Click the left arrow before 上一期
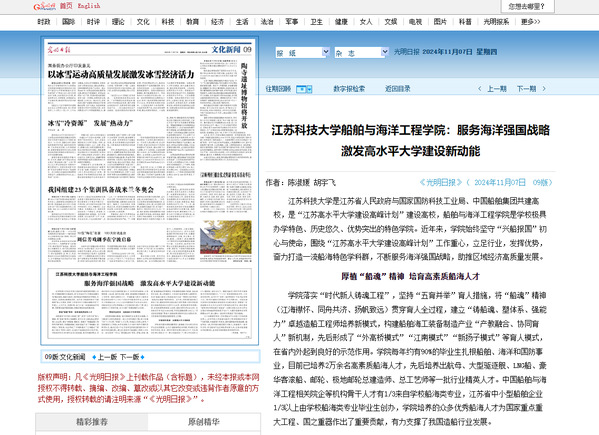The width and height of the screenshot is (599, 435). pos(480,89)
